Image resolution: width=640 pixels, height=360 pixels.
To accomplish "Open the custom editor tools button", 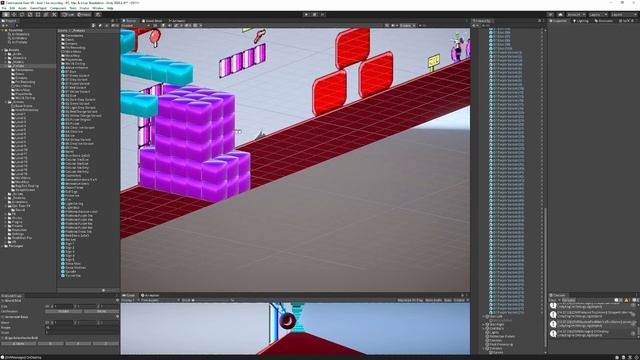I will tap(54, 14).
